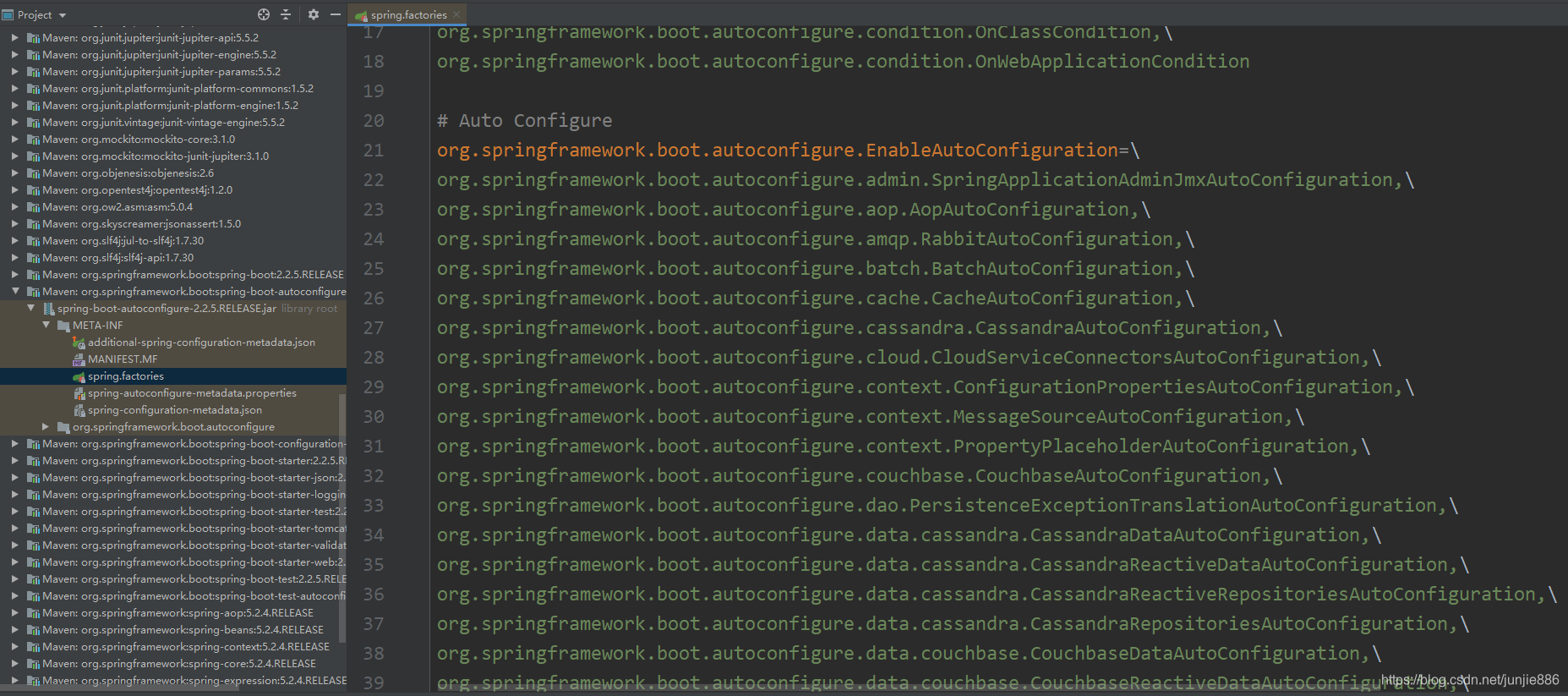
Task: Hide the Project panel with minus icon
Action: 336,14
